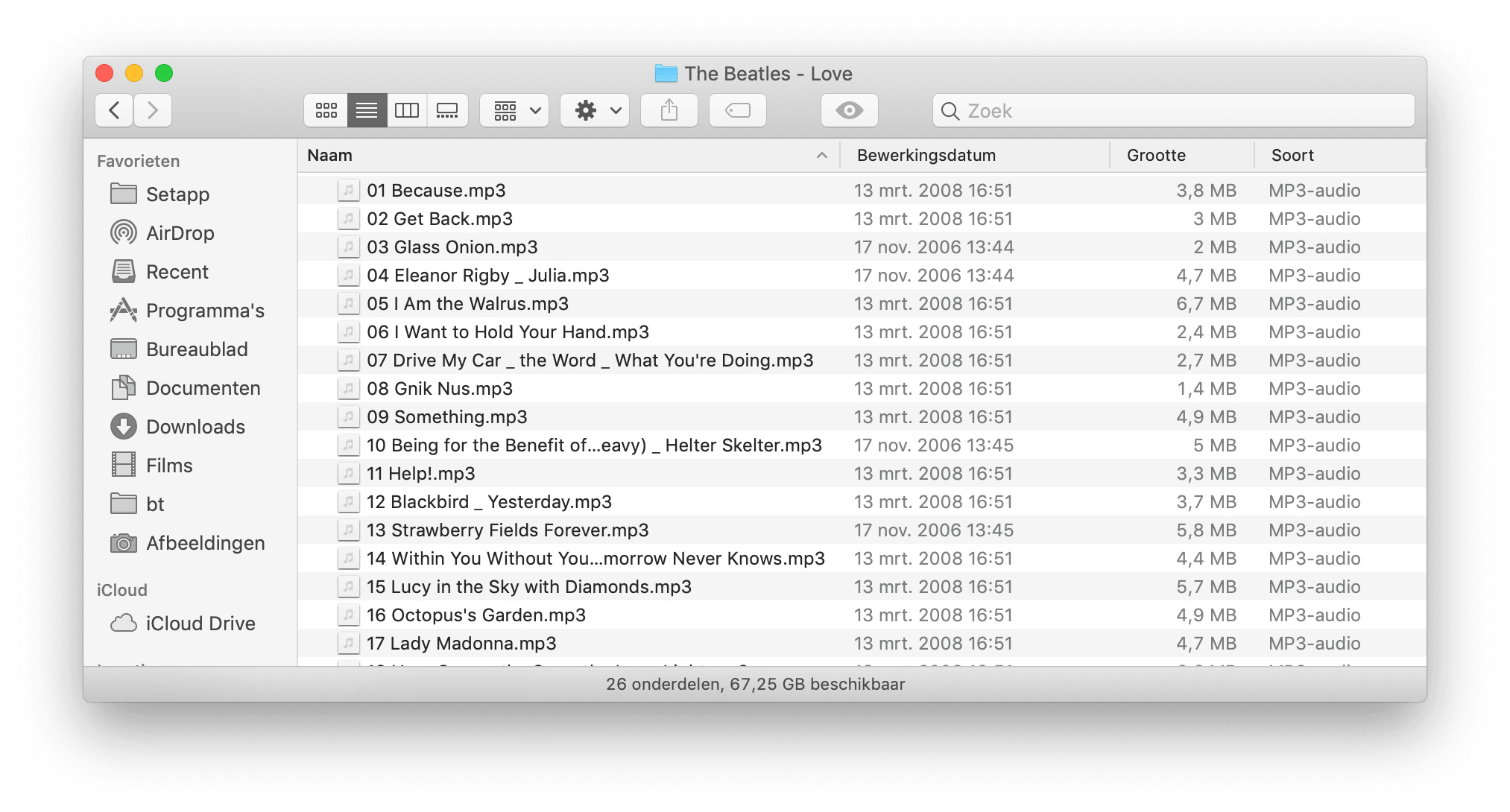Click the Share toolbar button
1510x812 pixels.
[x=669, y=110]
